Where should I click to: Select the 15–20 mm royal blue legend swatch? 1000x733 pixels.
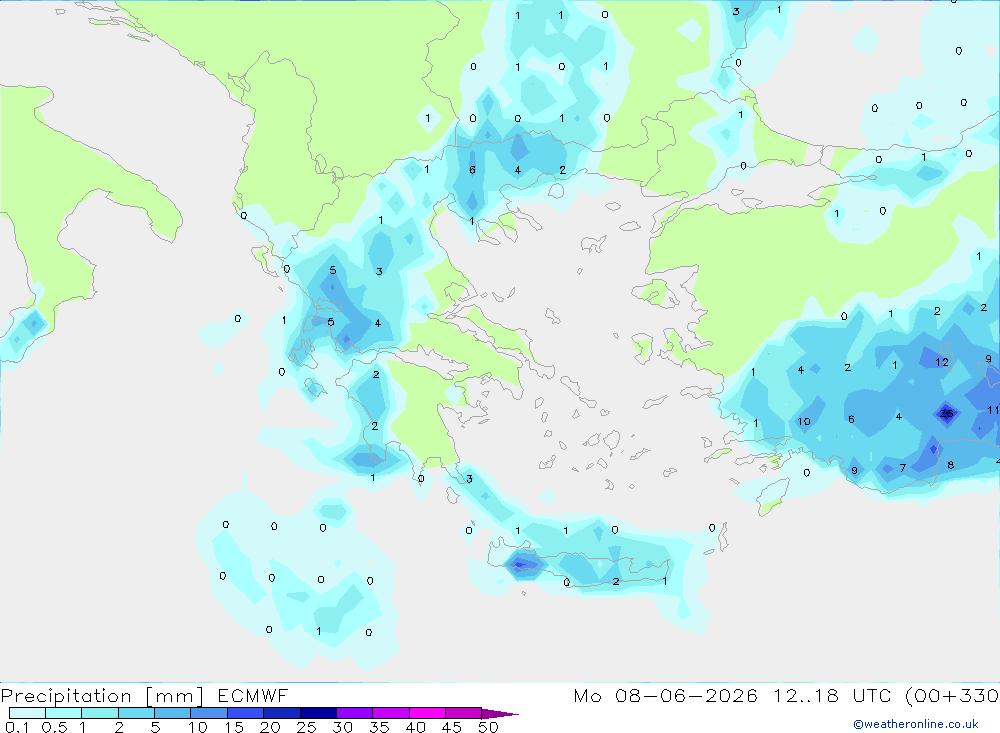246,713
